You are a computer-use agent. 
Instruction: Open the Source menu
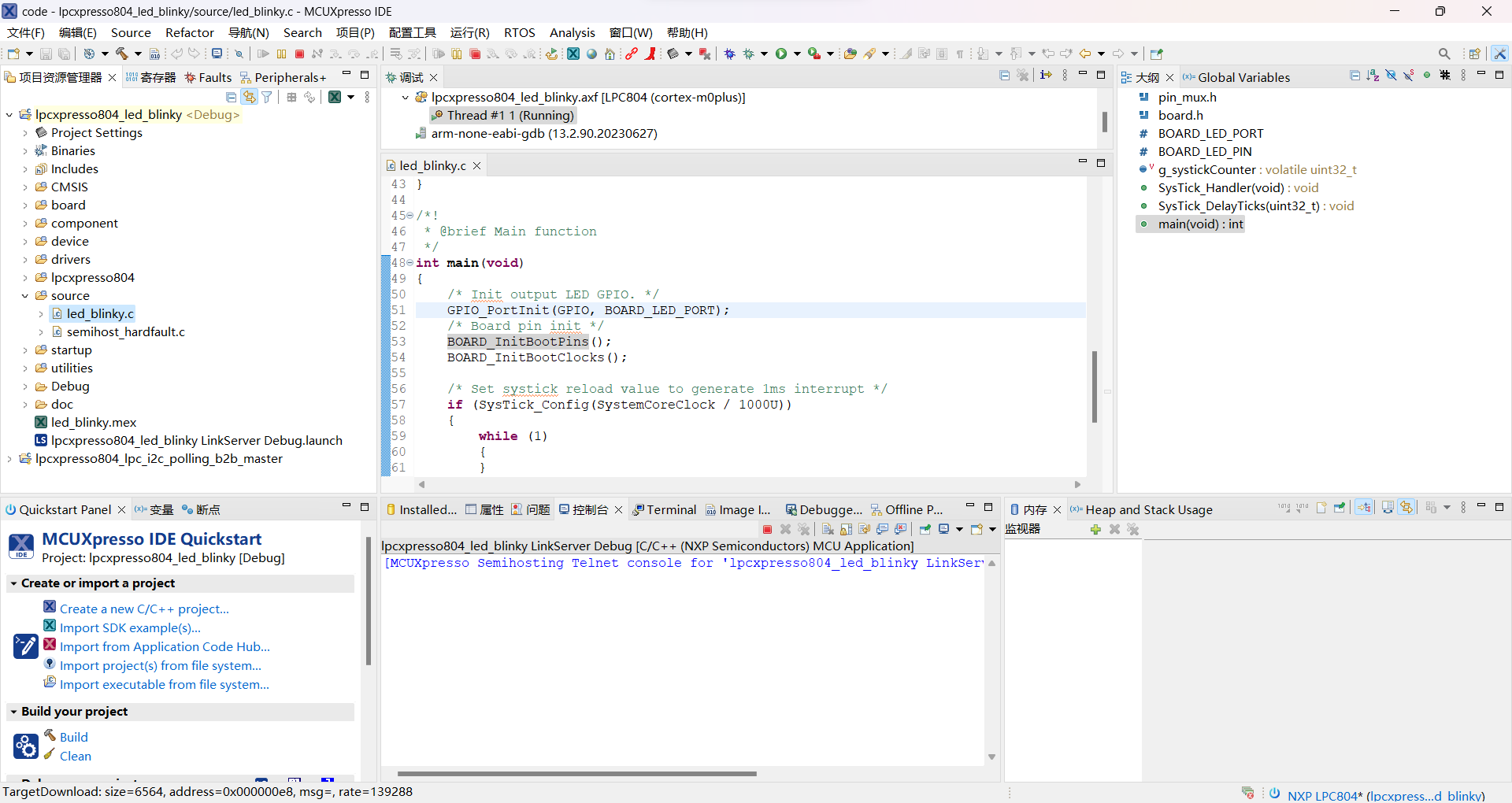click(x=131, y=32)
